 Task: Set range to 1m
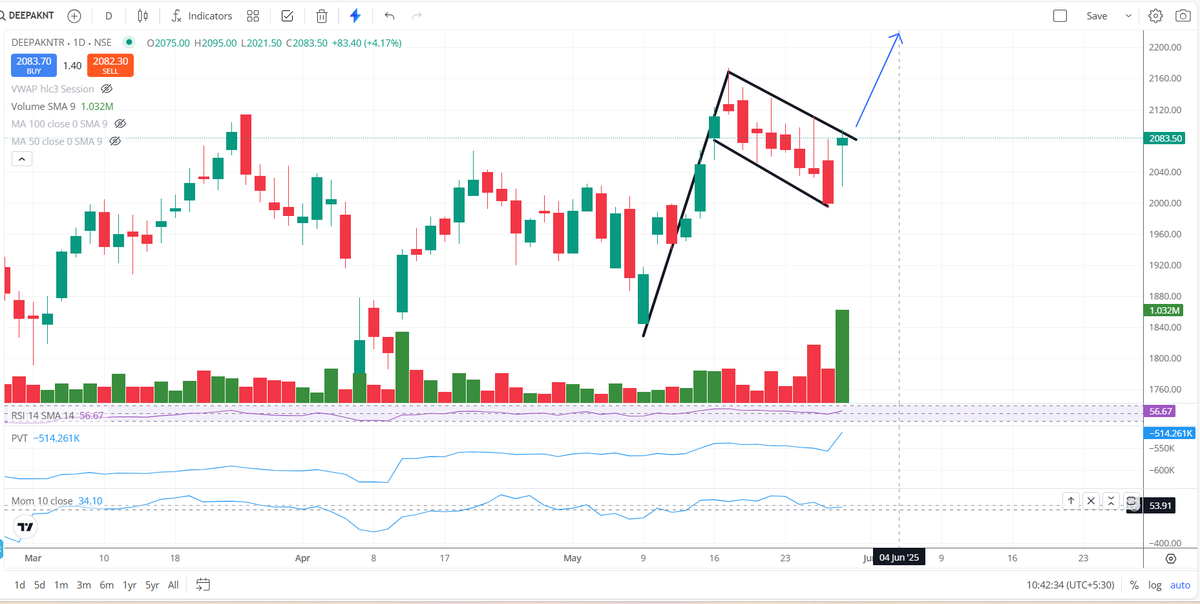61,585
